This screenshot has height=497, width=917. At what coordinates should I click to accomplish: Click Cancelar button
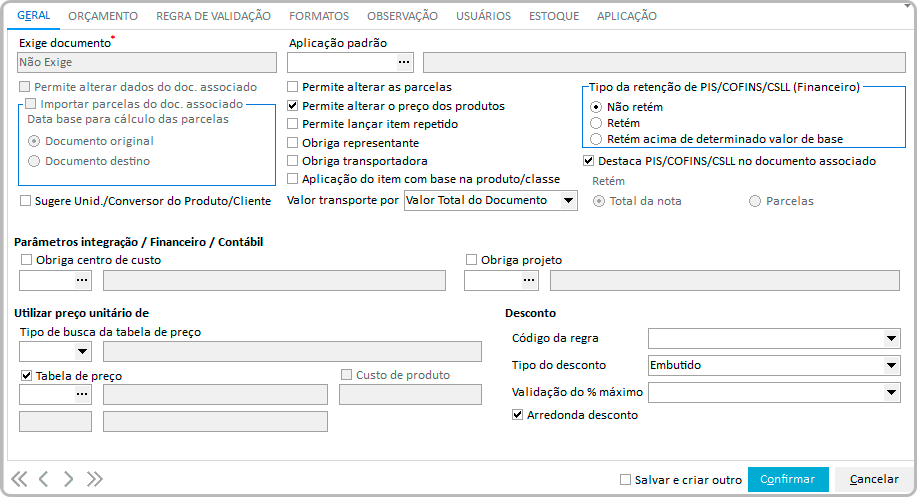(874, 479)
